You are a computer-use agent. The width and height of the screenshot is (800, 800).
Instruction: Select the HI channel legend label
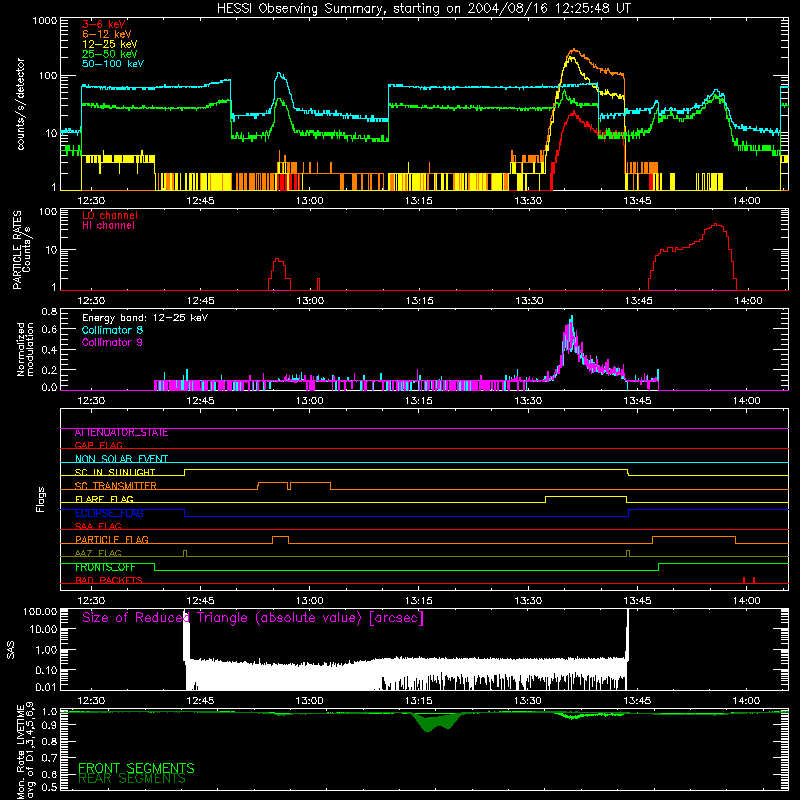[x=108, y=226]
